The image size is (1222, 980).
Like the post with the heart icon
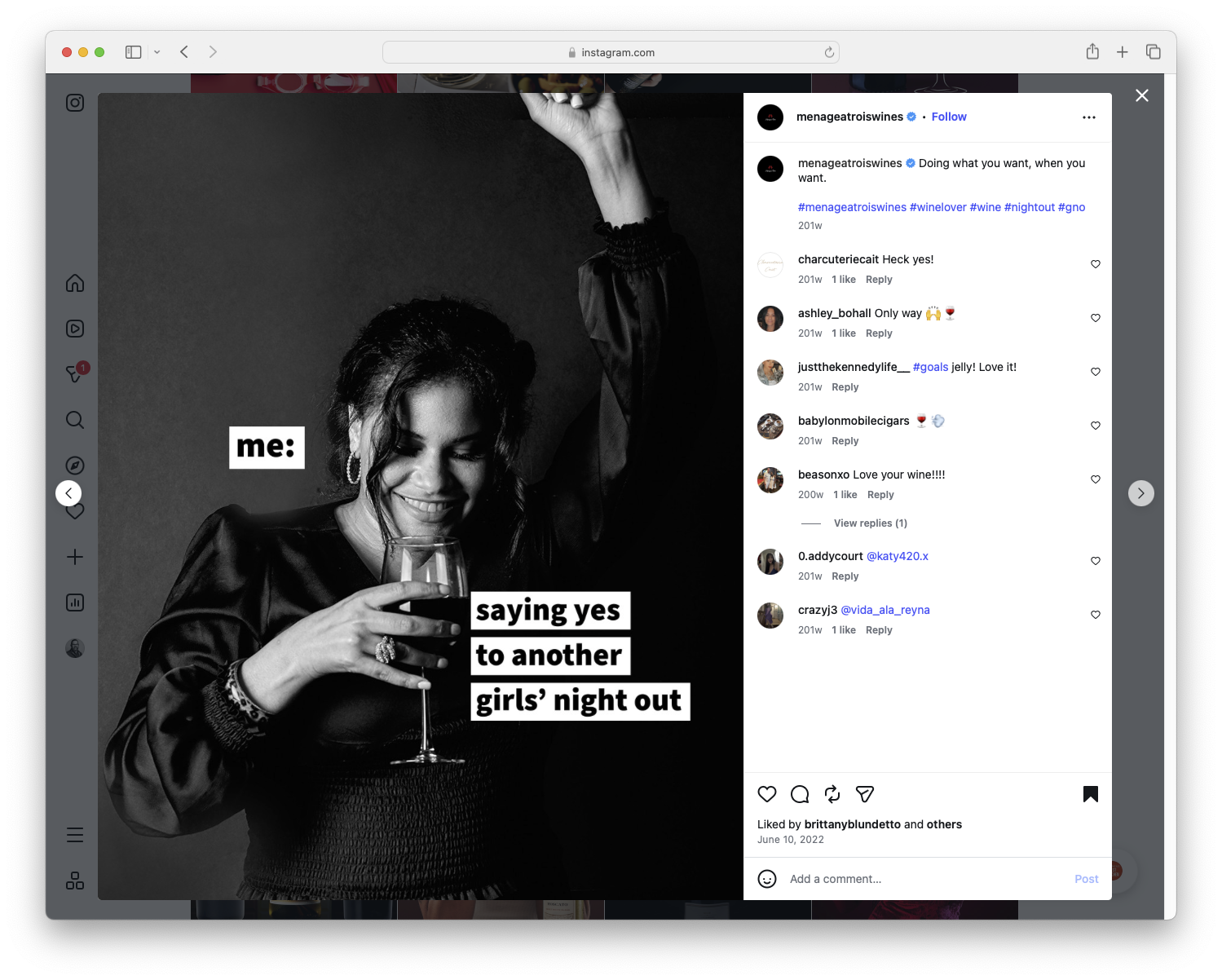pyautogui.click(x=766, y=793)
